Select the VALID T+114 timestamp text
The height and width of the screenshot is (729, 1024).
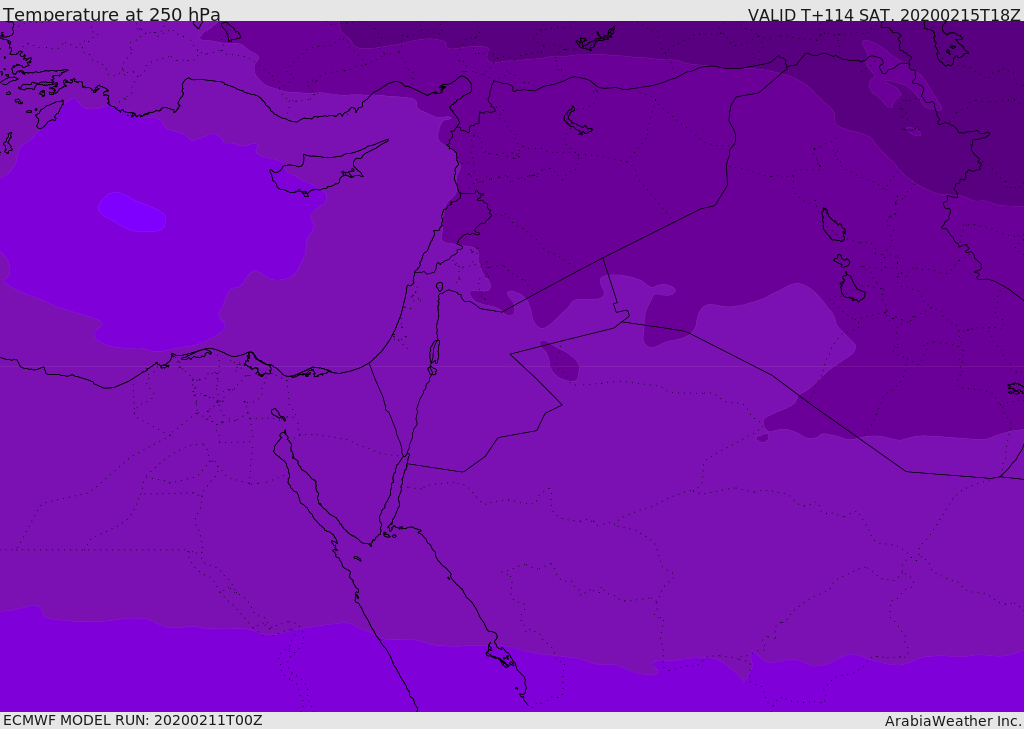tap(884, 14)
